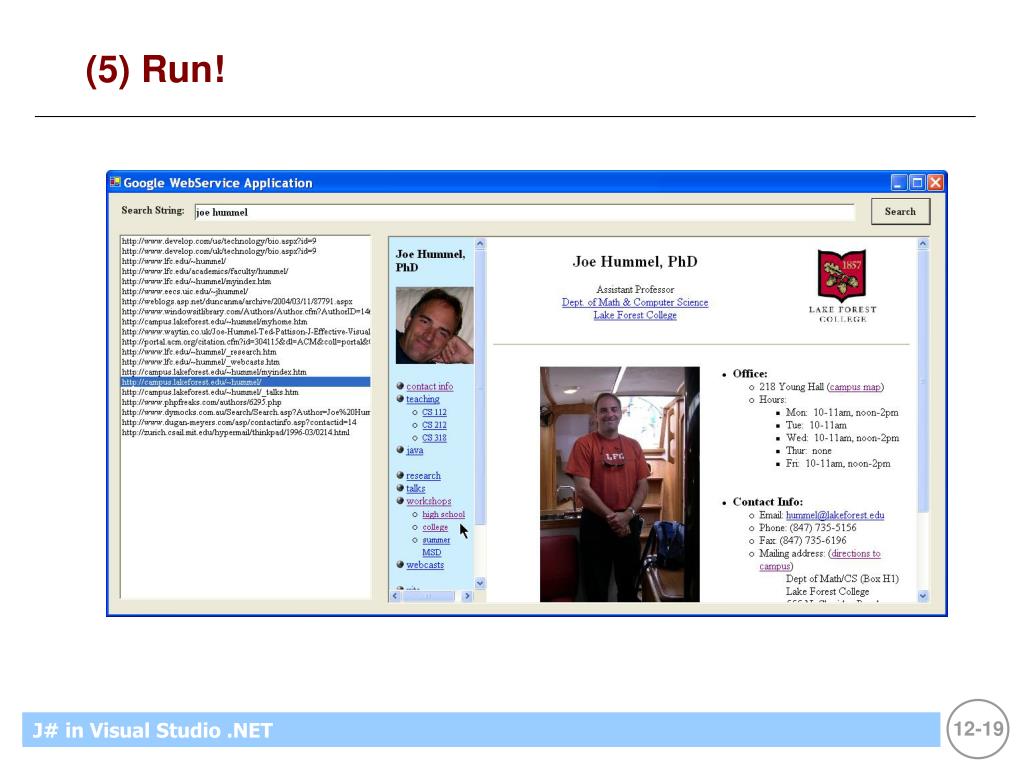Click the application icon in the title bar
1024x768 pixels.
tap(116, 182)
